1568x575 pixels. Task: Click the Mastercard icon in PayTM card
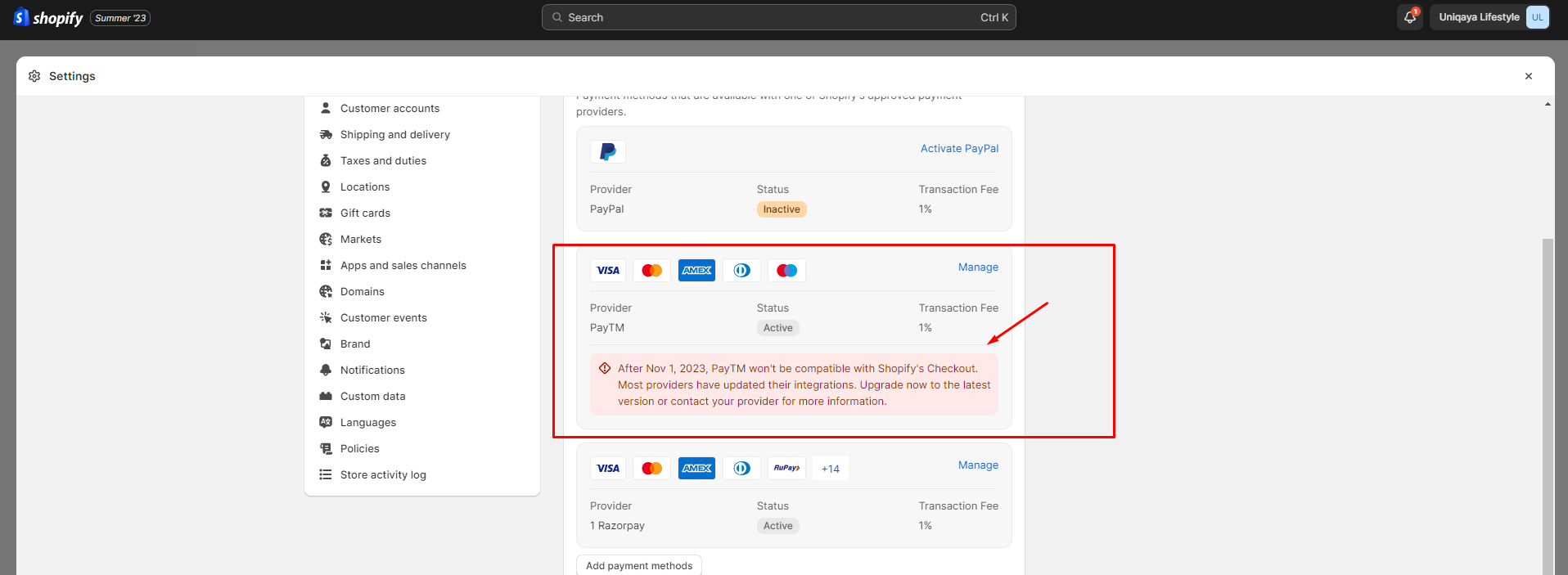click(652, 270)
